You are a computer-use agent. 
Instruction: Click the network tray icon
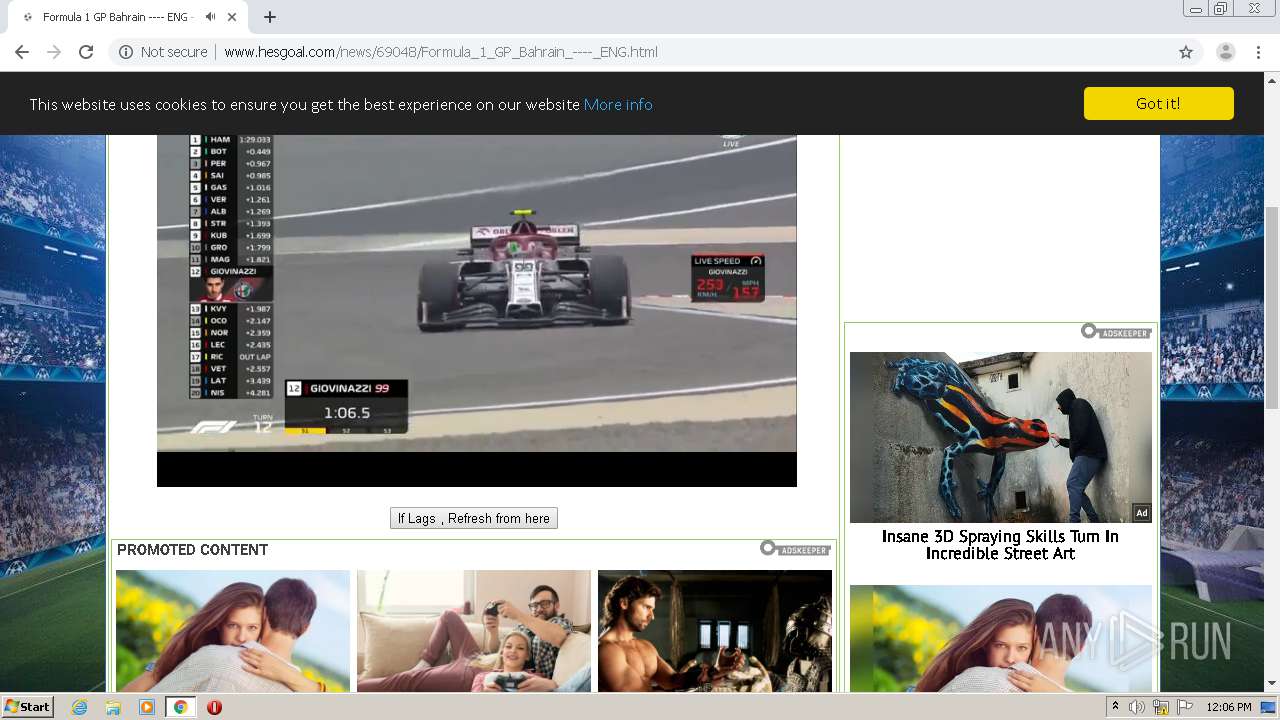(1161, 707)
